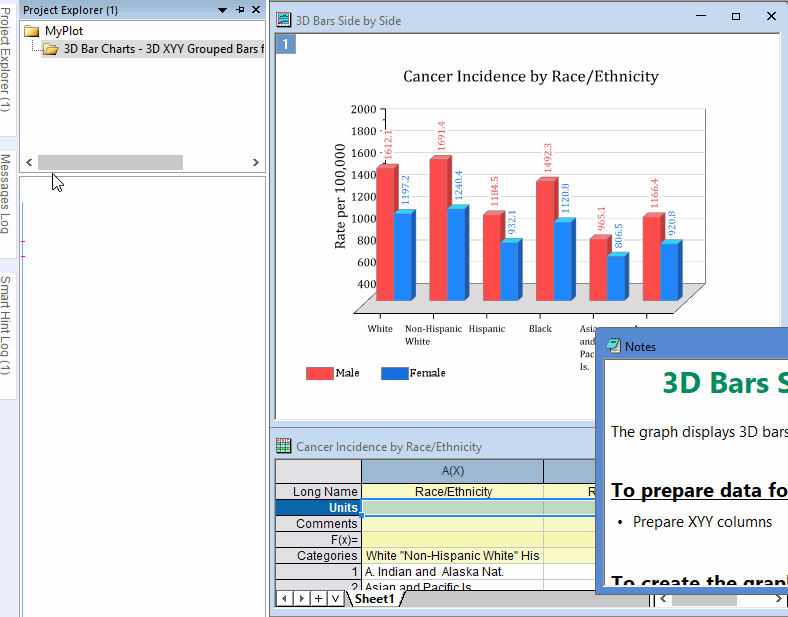
Task: Click the red Male legend swatch
Action: 319,373
